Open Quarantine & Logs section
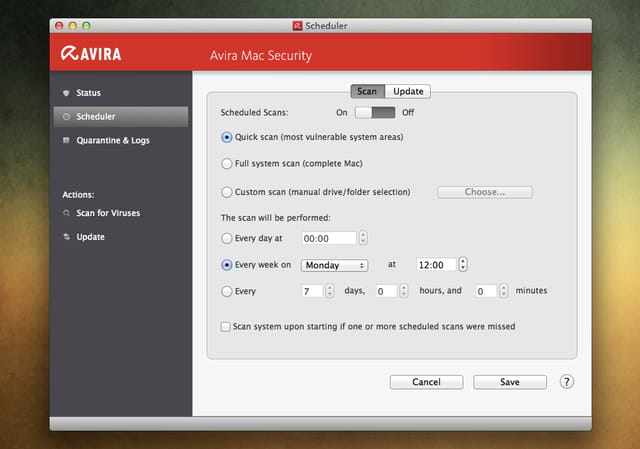The image size is (640, 449). 120,140
